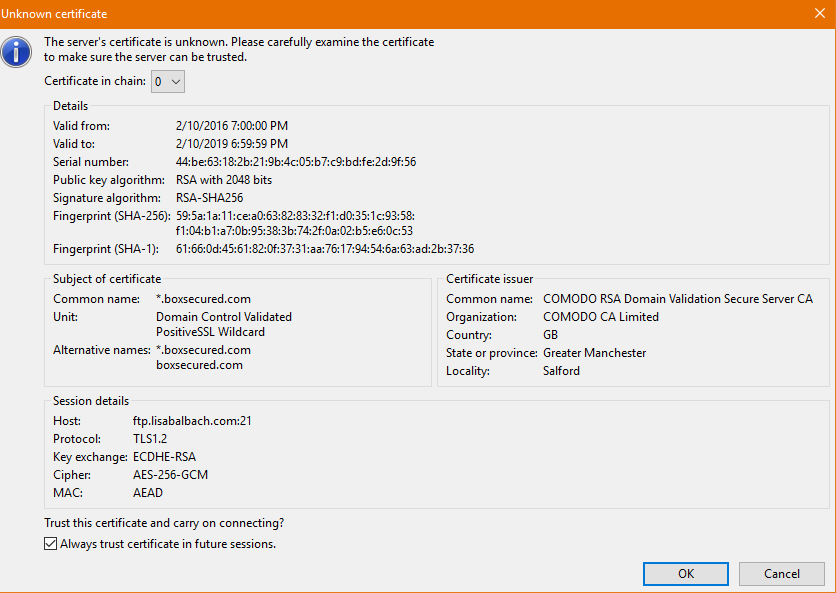Select the Valid from date 2/10/2016 7:00:00 PM
The width and height of the screenshot is (836, 593).
(232, 126)
